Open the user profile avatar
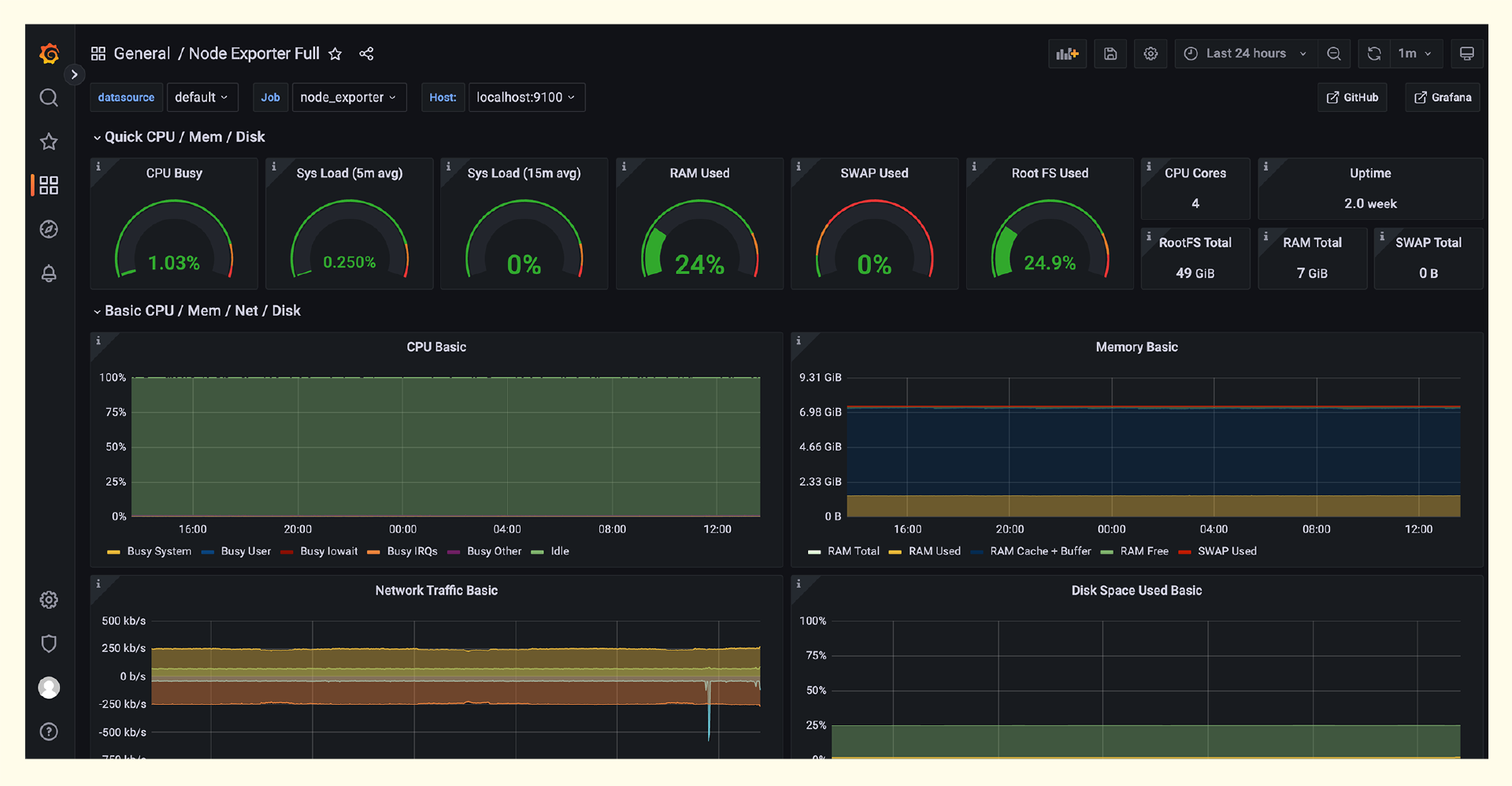The height and width of the screenshot is (786, 1512). [49, 688]
